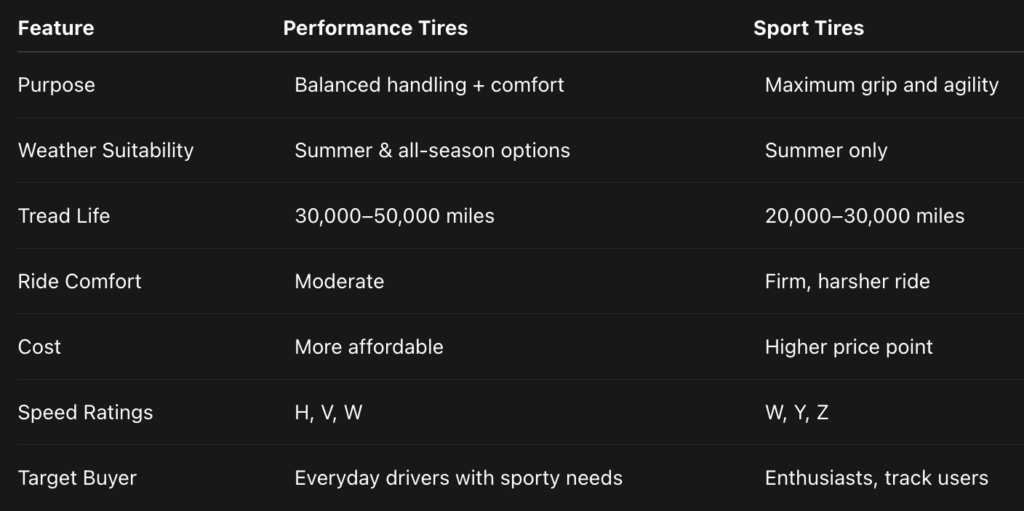Click the 'Balanced handling + comfort' cell
This screenshot has width=1024, height=511.
coord(429,85)
